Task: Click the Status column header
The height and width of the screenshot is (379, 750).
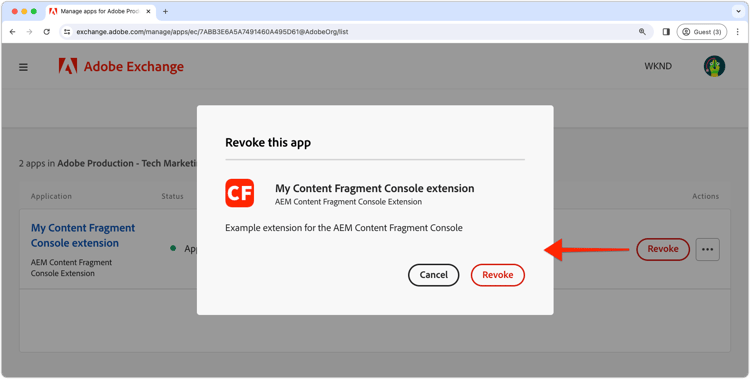Action: (172, 196)
